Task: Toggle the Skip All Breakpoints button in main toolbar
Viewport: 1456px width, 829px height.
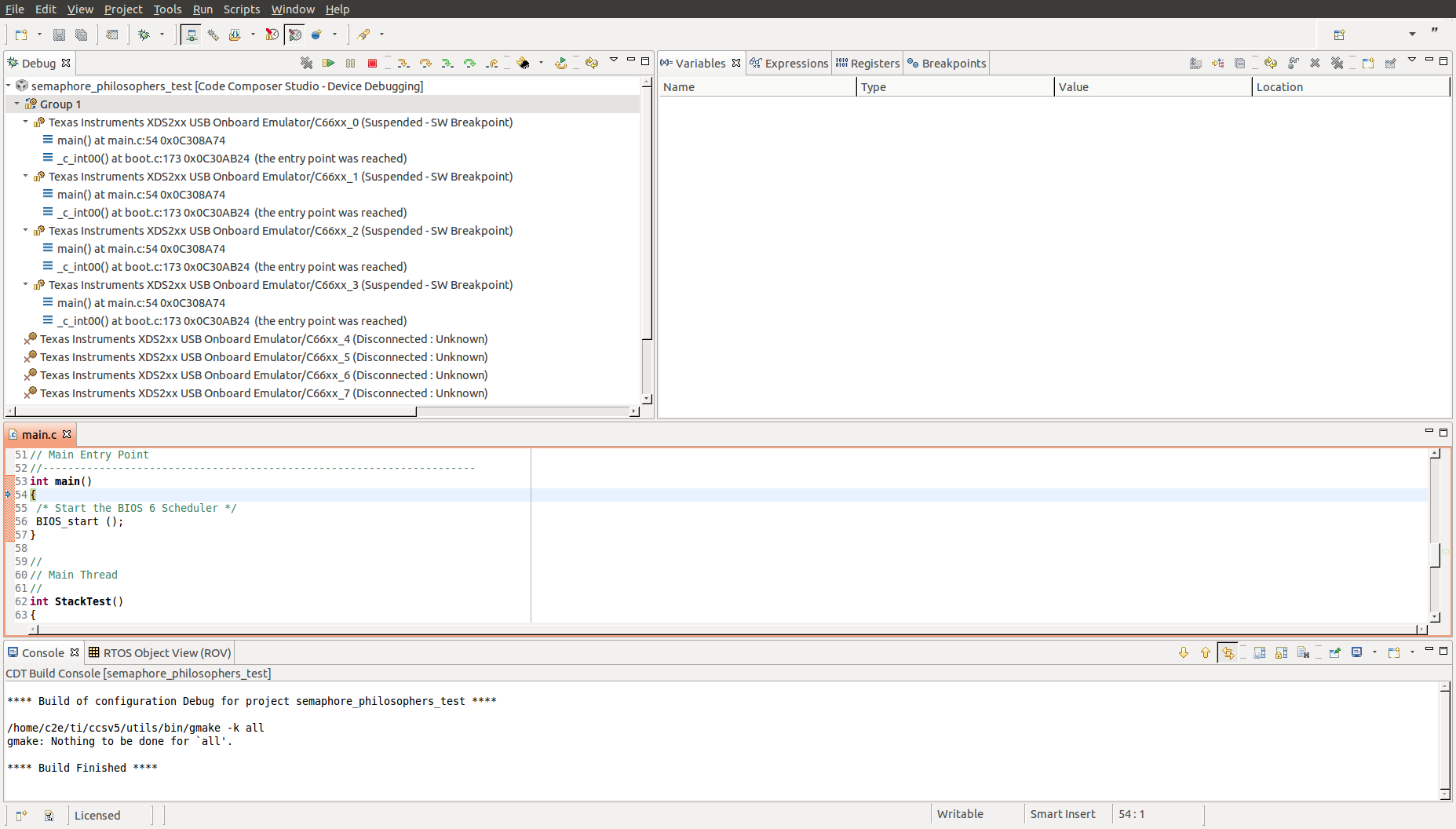Action: coord(272,35)
